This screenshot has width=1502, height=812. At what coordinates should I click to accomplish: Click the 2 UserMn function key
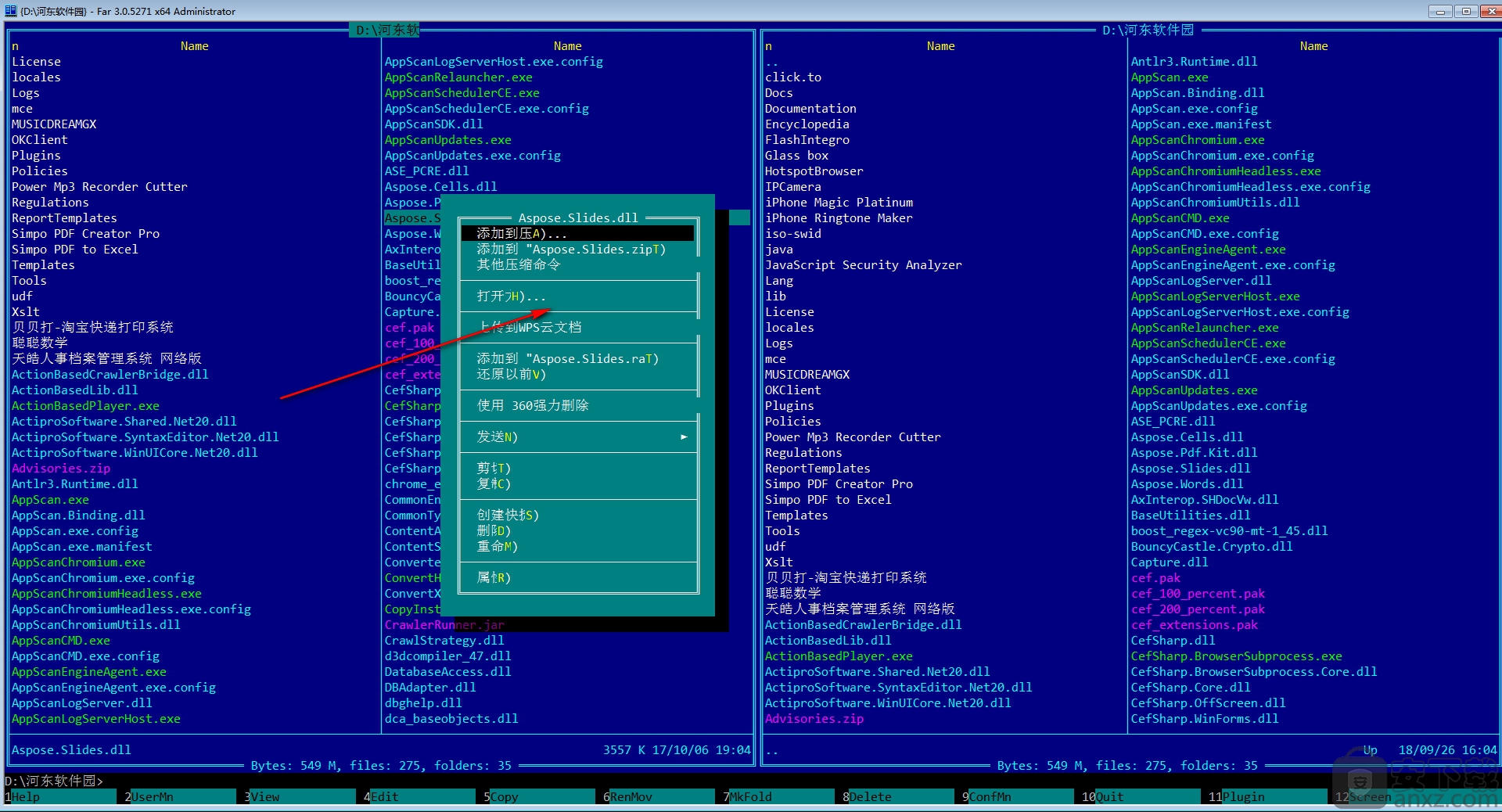(x=180, y=796)
